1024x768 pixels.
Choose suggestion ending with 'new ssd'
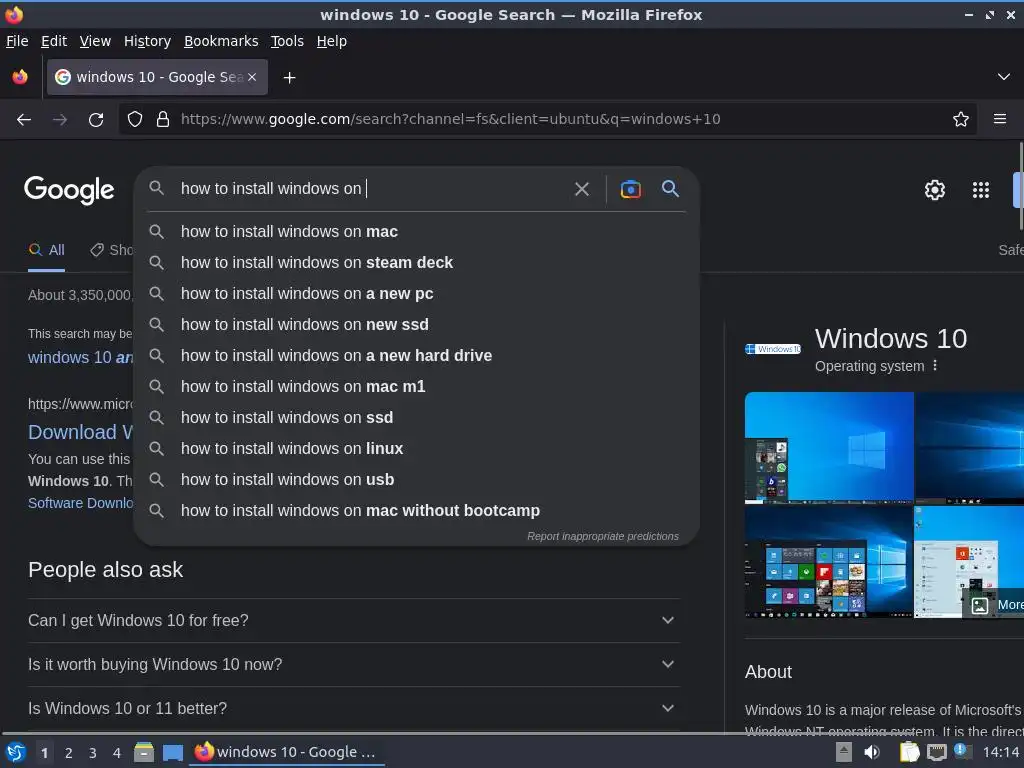[x=417, y=325]
